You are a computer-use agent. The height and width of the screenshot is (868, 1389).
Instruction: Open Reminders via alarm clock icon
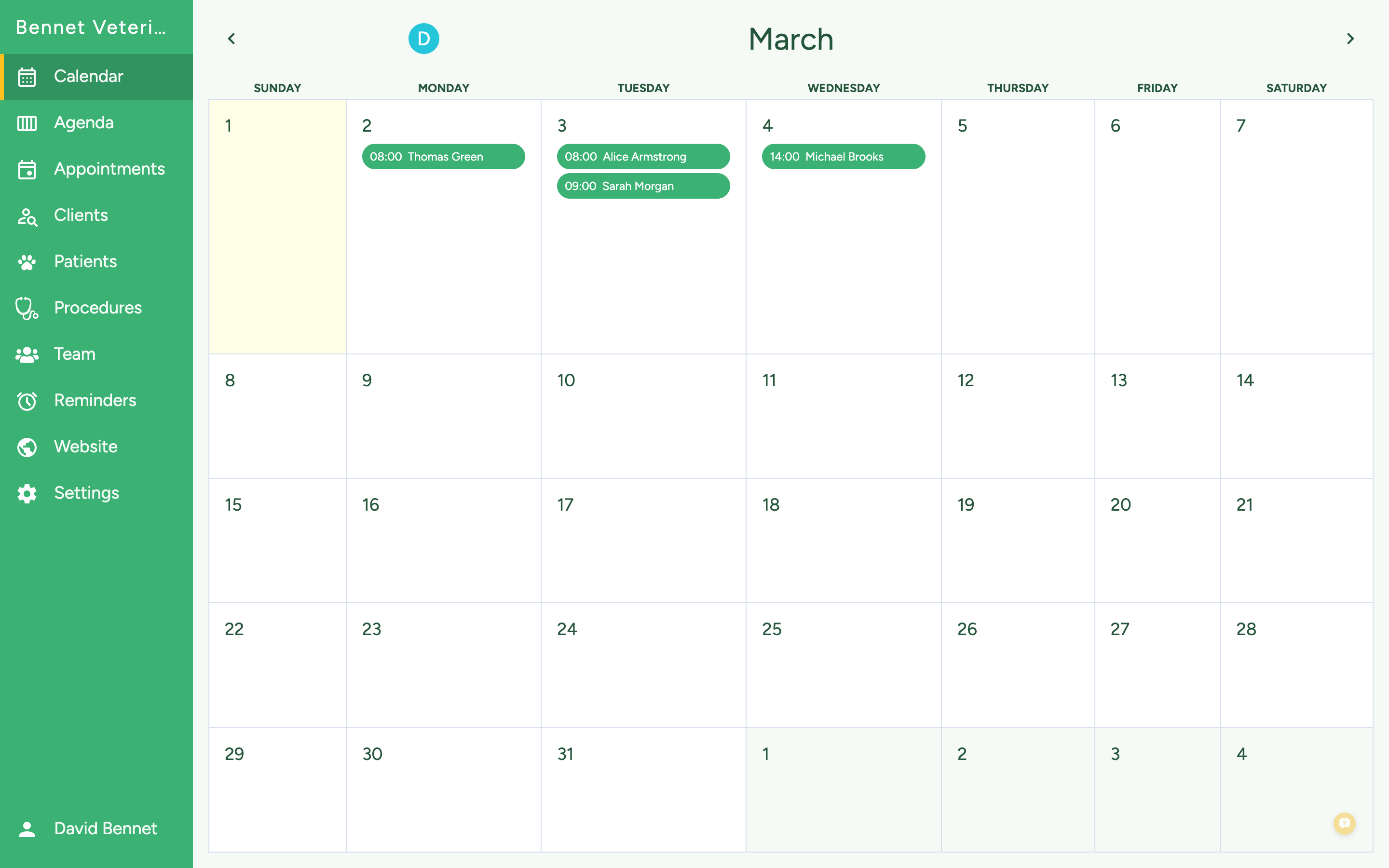[27, 401]
